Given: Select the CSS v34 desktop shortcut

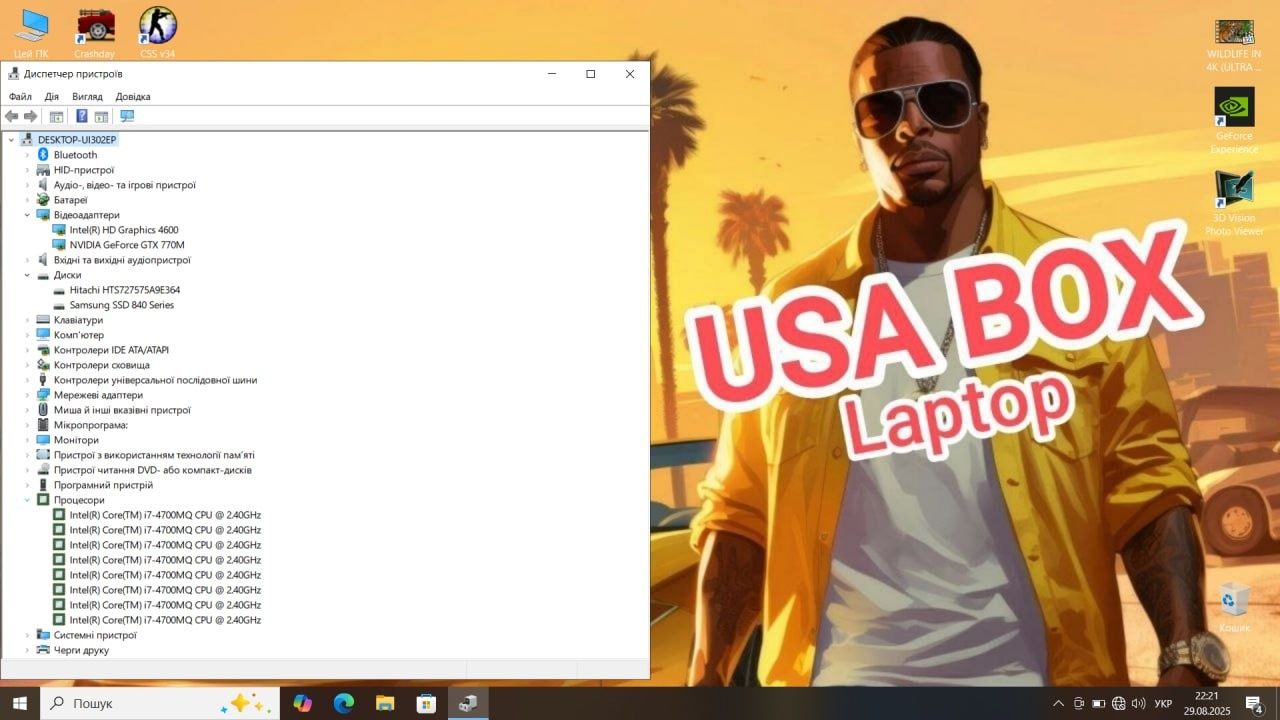Looking at the screenshot, I should [x=158, y=33].
